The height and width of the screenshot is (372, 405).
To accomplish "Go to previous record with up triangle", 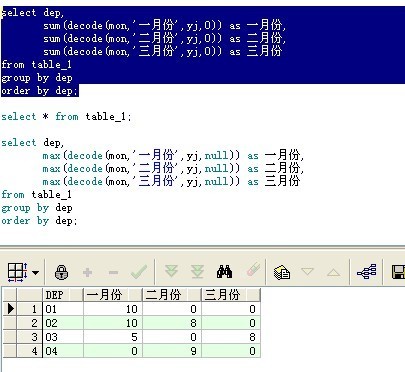I will coord(333,273).
